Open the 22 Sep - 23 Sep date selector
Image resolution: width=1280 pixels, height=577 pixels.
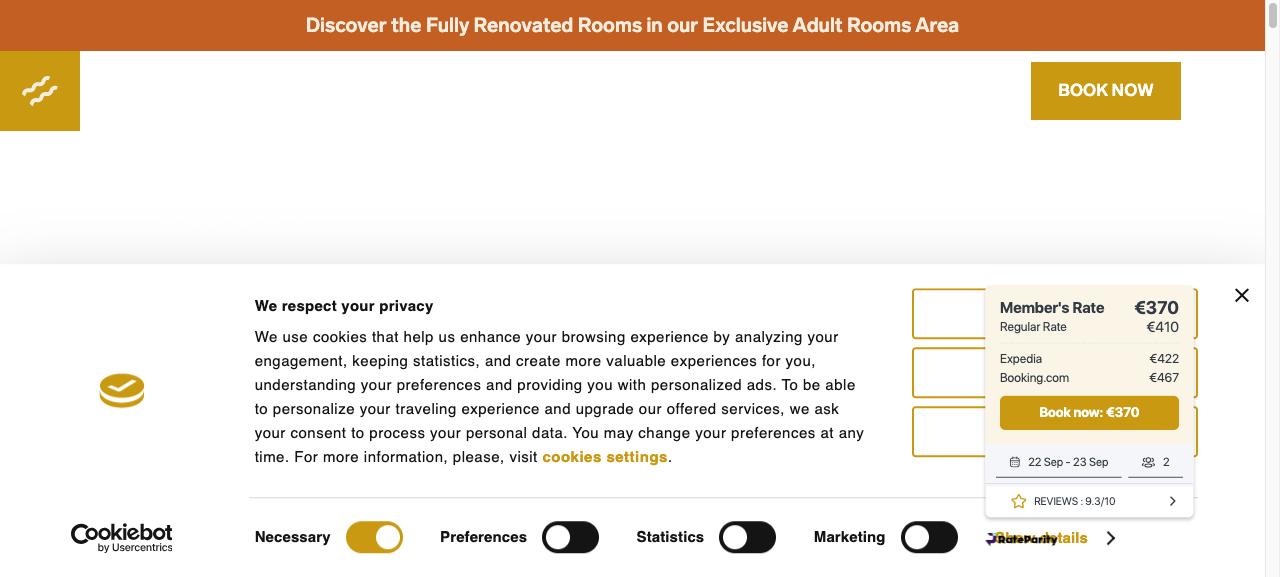(x=1059, y=463)
